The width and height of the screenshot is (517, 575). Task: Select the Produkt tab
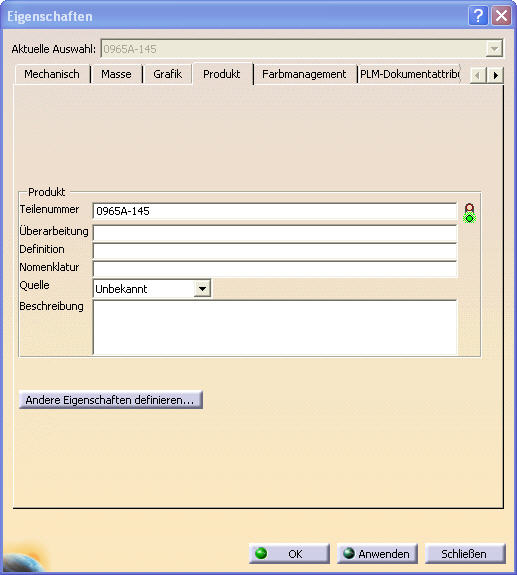tap(222, 74)
